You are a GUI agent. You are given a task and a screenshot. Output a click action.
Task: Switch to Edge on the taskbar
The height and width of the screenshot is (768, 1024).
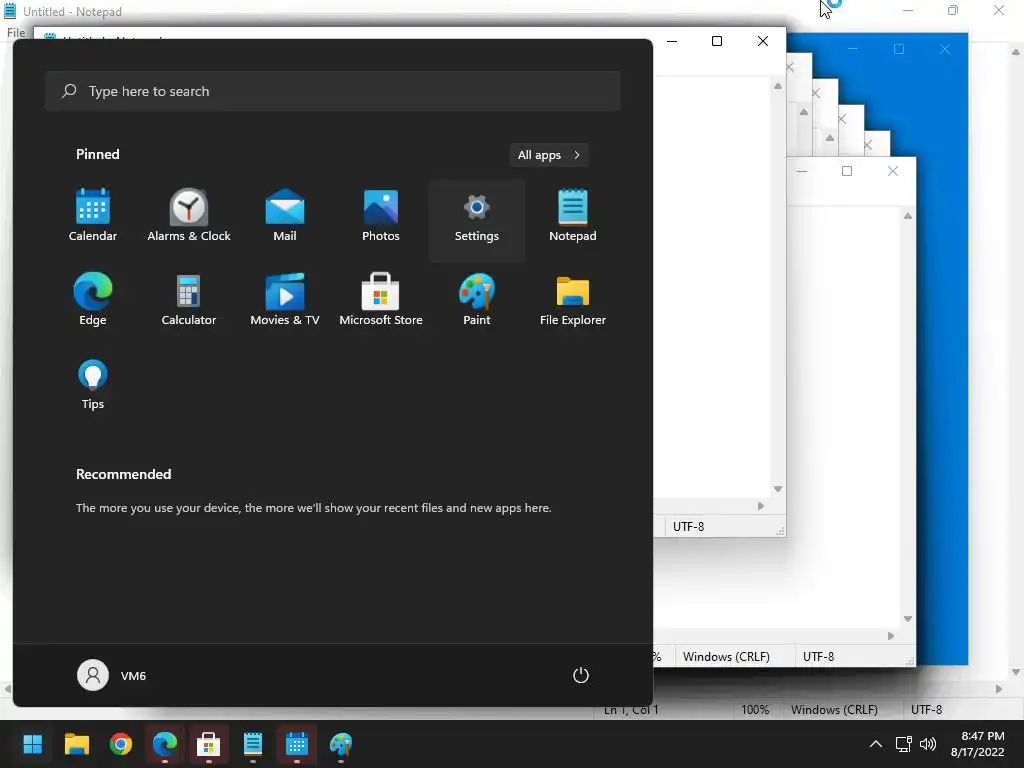click(165, 744)
